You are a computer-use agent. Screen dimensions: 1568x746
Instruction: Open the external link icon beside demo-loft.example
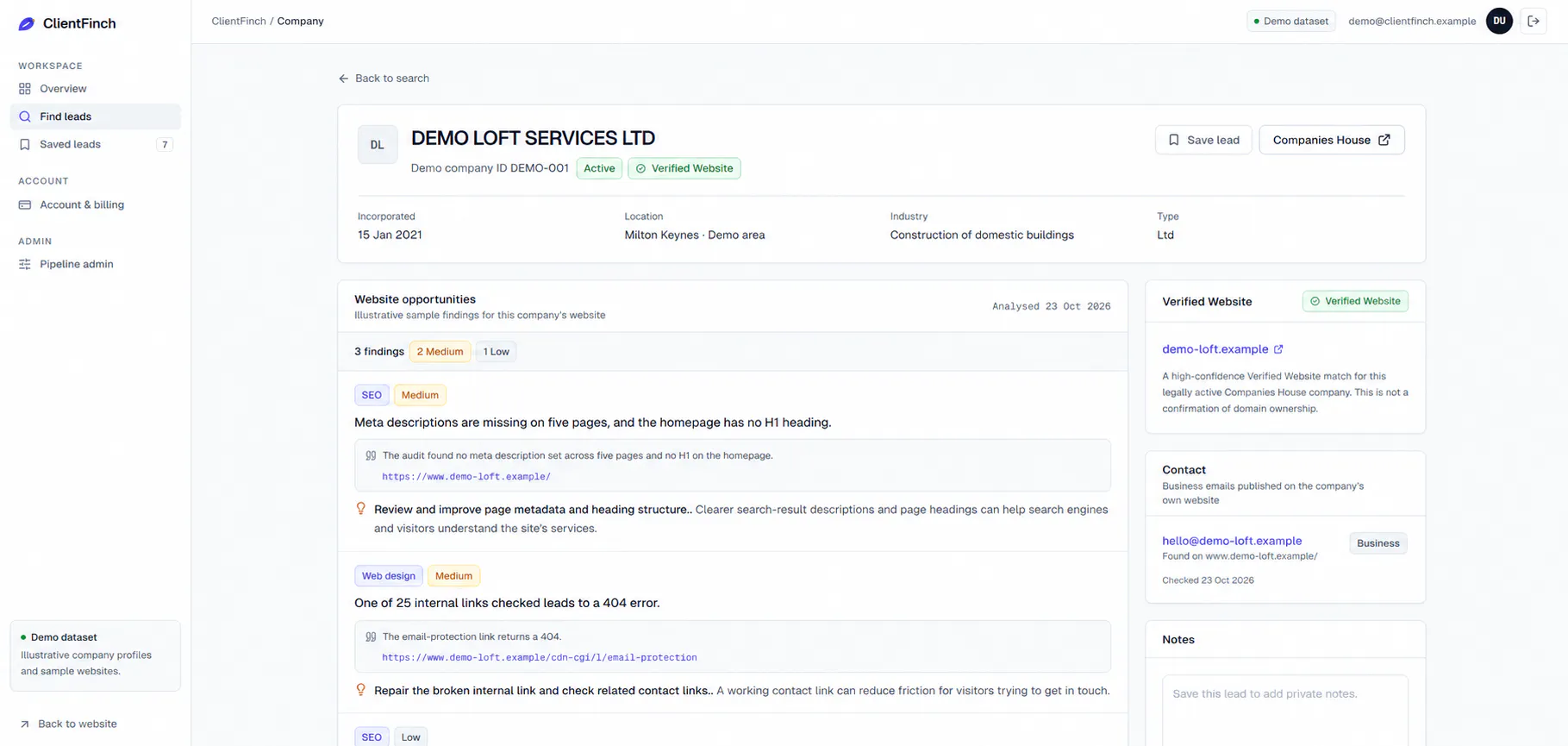coord(1278,349)
